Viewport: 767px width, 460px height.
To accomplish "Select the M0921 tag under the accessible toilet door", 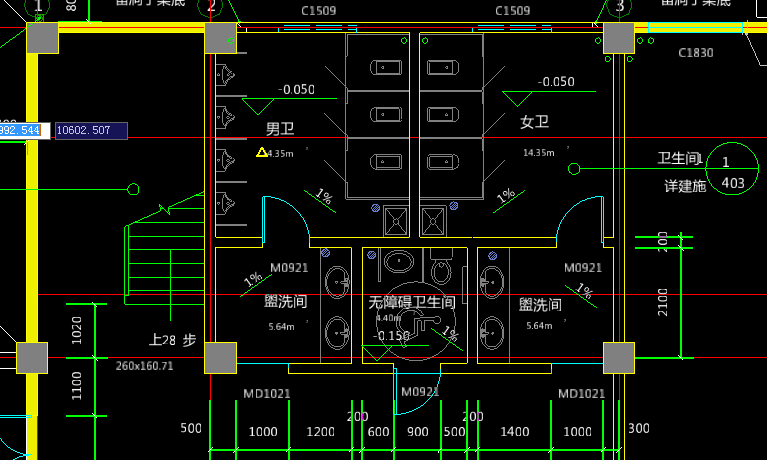I will [420, 391].
